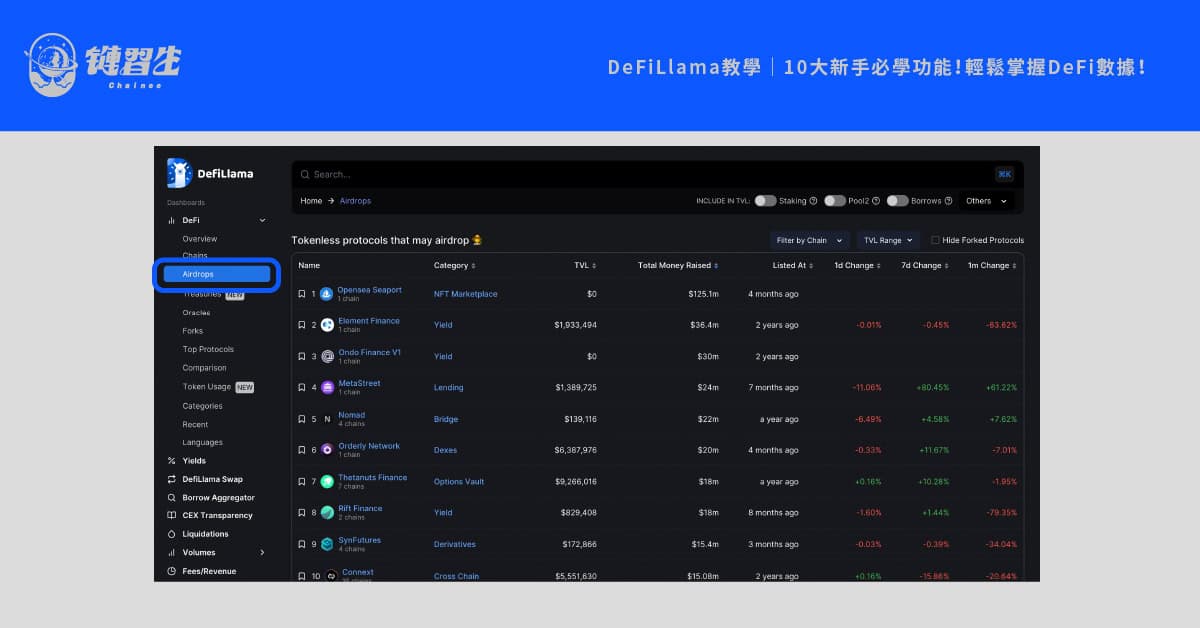Image resolution: width=1200 pixels, height=628 pixels.
Task: Go to Chains in the sidebar
Action: point(195,256)
